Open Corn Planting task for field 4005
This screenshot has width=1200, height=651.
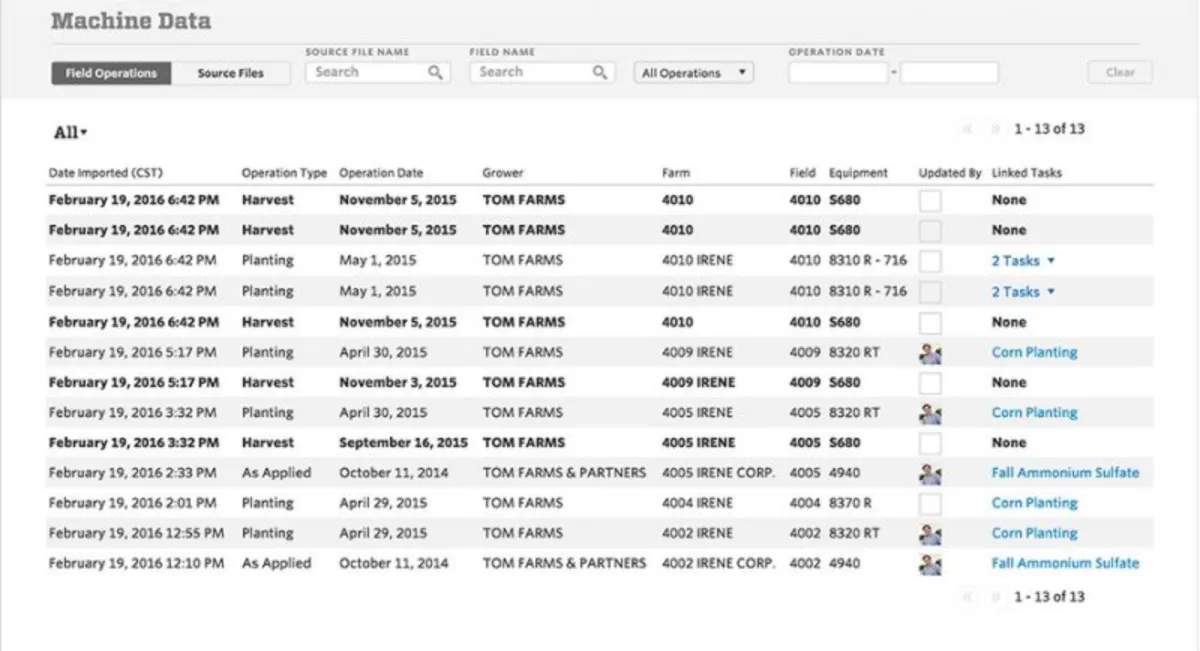click(x=1034, y=412)
